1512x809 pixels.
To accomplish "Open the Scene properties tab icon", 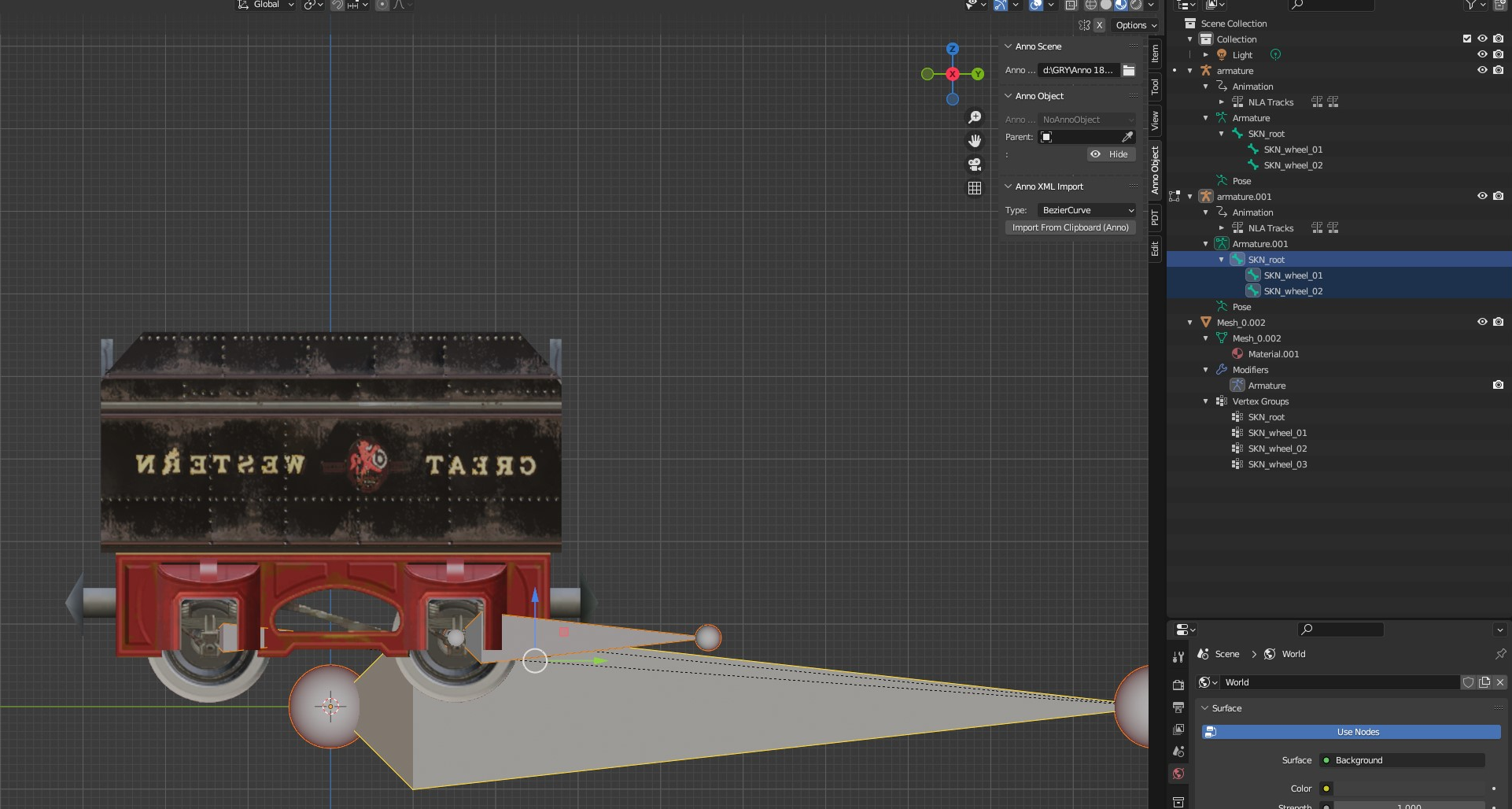I will coord(1178,752).
